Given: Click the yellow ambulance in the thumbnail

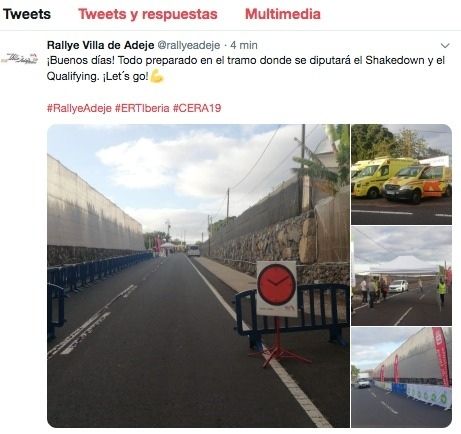Looking at the screenshot, I should click(x=383, y=177).
